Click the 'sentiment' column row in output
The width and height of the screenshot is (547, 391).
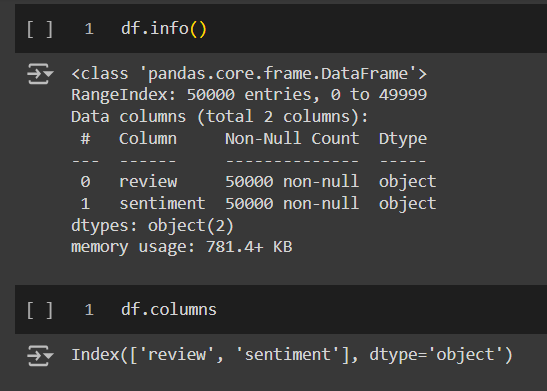pos(258,204)
